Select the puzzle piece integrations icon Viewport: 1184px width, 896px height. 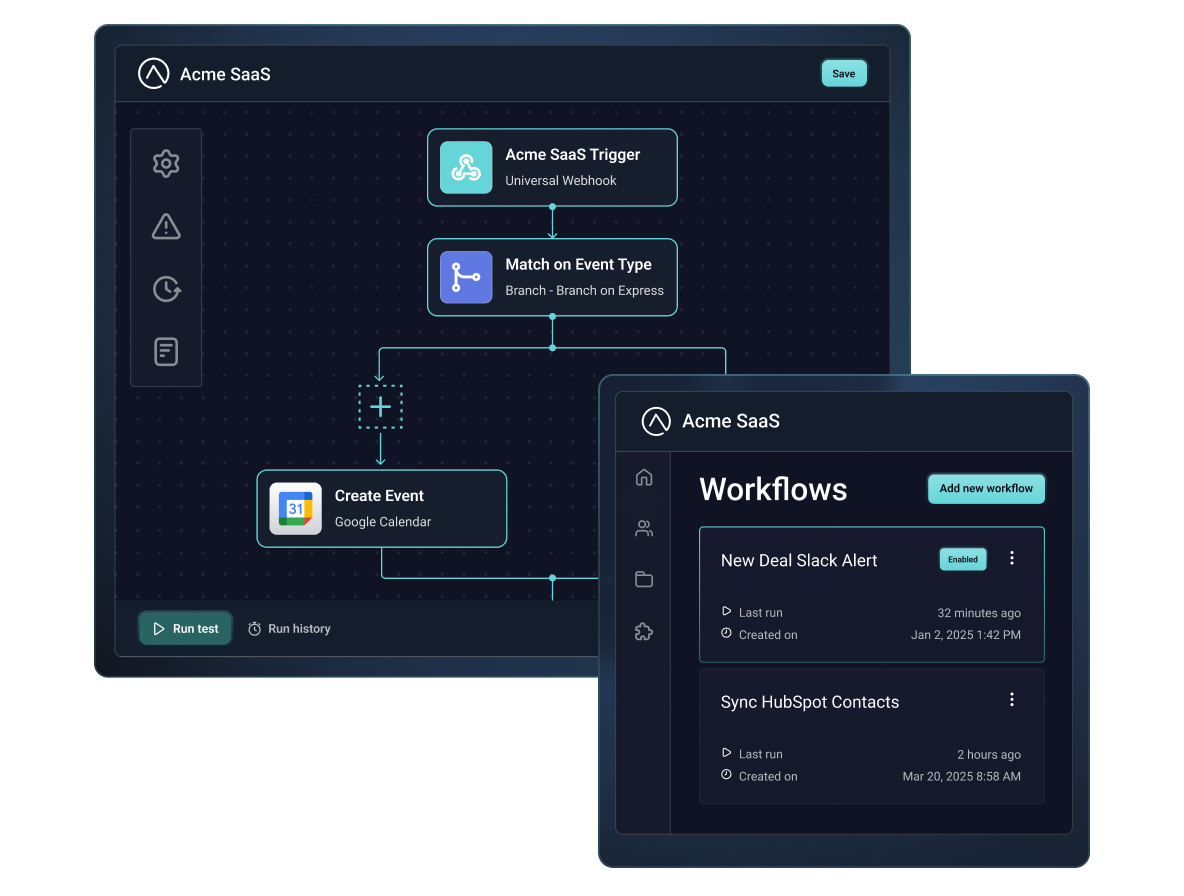[643, 631]
